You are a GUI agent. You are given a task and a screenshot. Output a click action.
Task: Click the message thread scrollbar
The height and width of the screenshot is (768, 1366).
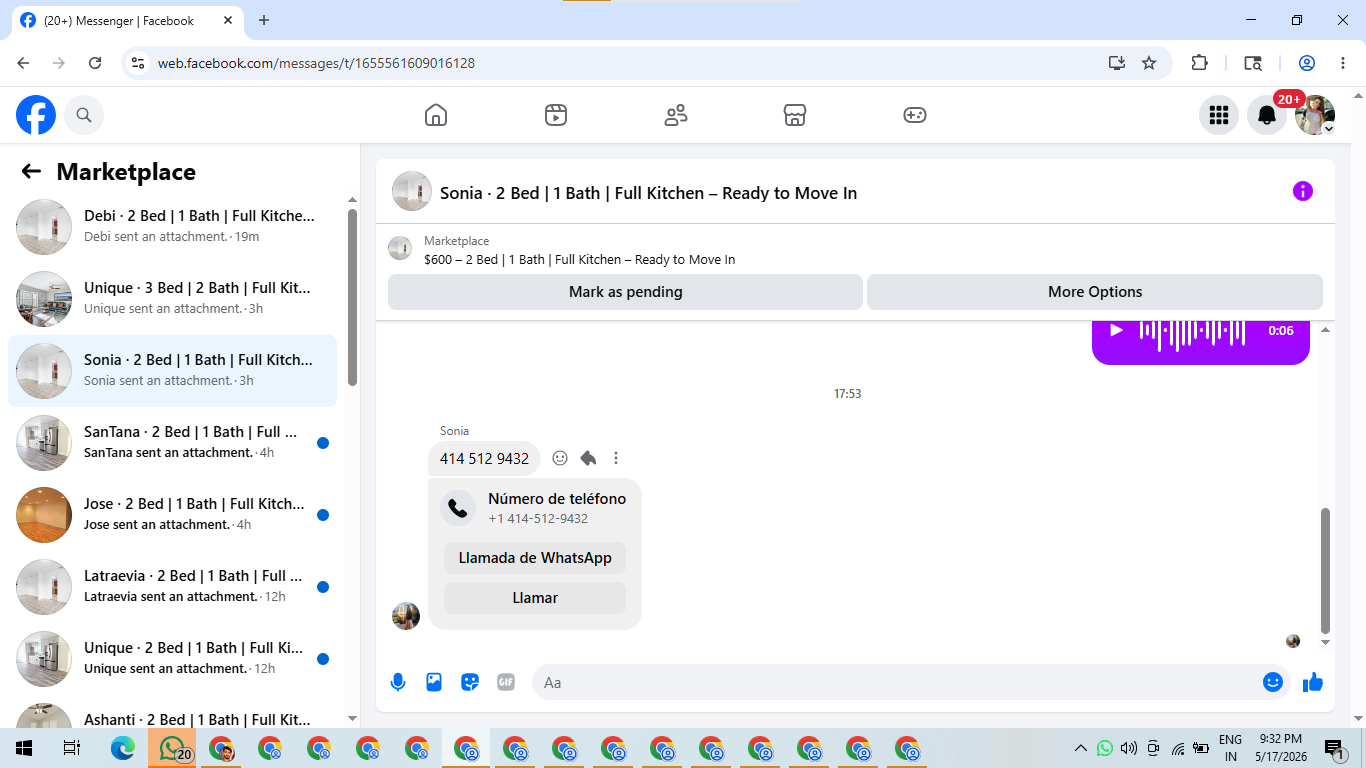click(1326, 570)
